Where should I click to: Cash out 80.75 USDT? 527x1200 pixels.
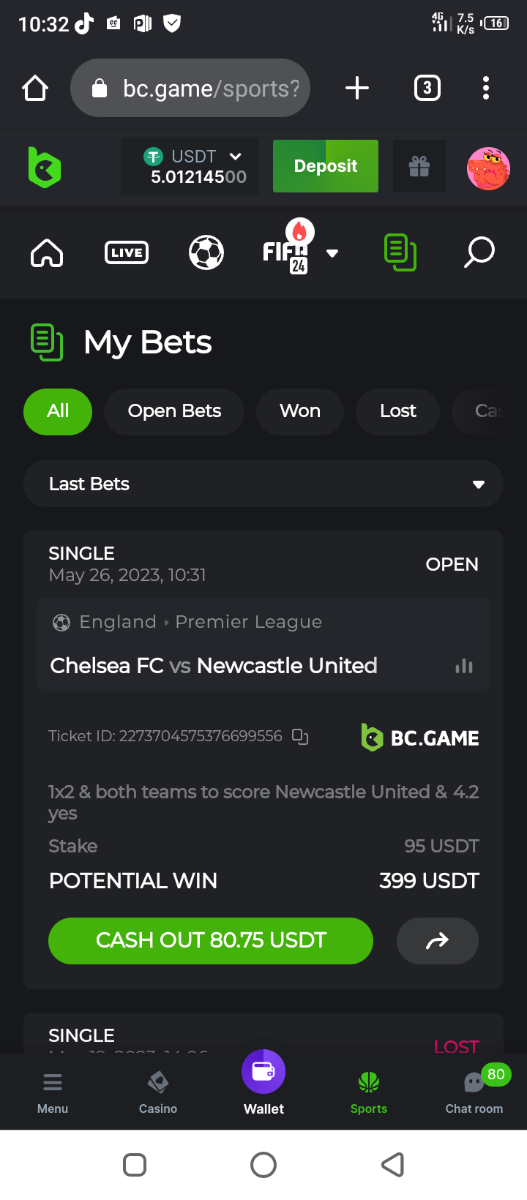click(x=211, y=941)
